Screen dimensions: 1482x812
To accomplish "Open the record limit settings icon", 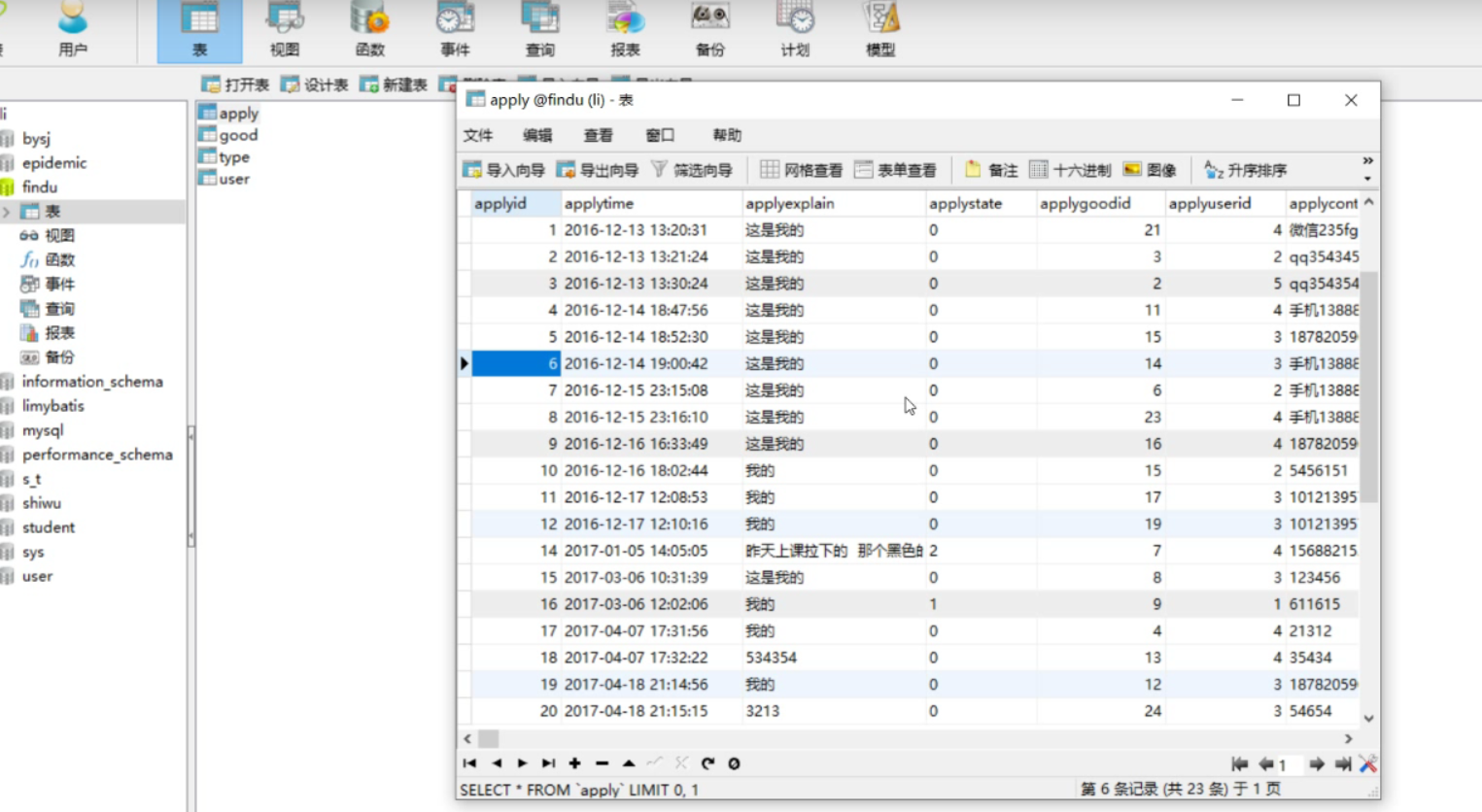I will pos(1368,764).
